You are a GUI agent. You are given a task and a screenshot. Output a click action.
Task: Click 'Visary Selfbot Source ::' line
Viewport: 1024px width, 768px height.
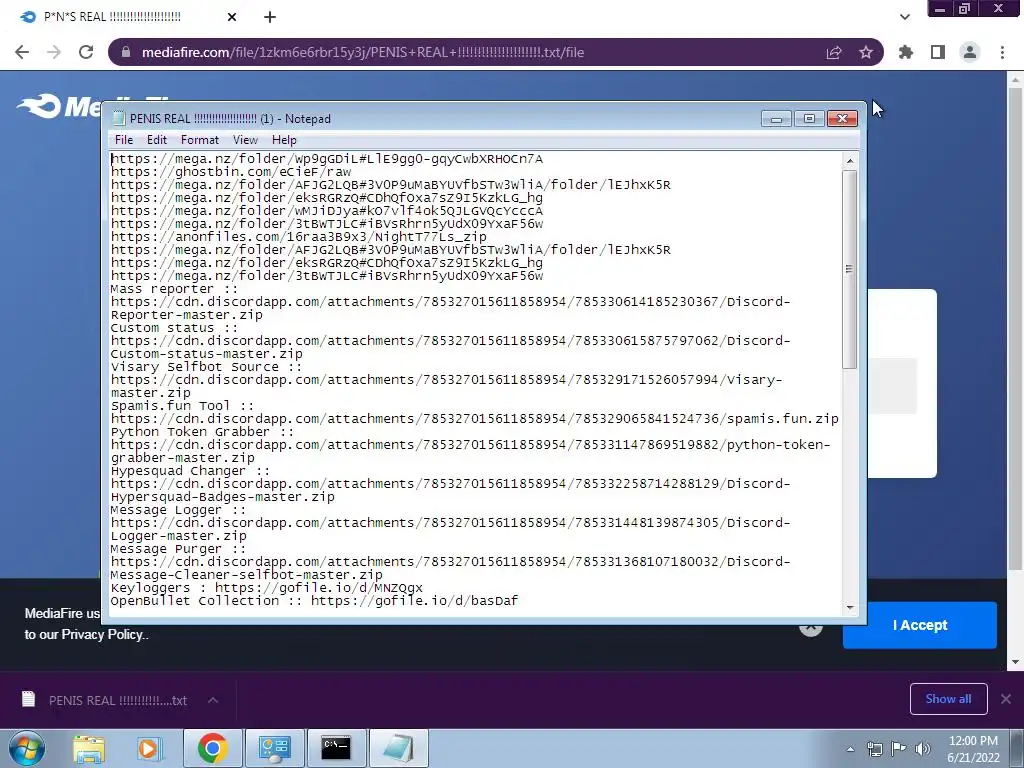point(206,367)
